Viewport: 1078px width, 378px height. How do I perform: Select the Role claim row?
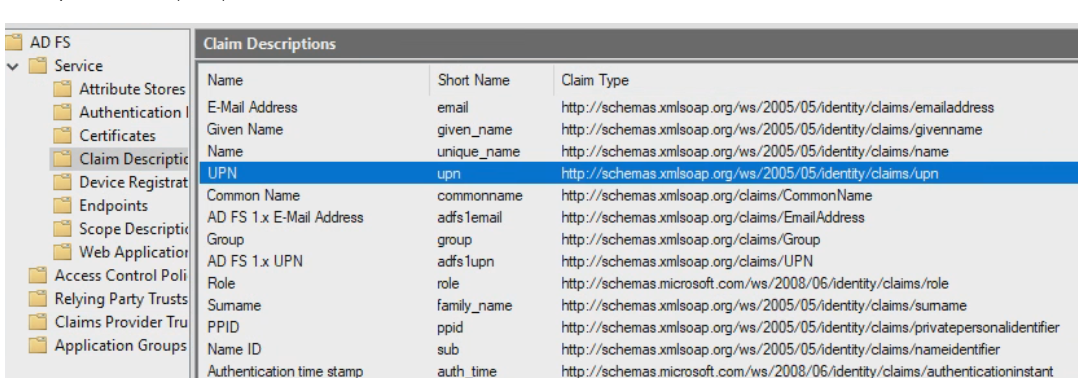pos(639,283)
